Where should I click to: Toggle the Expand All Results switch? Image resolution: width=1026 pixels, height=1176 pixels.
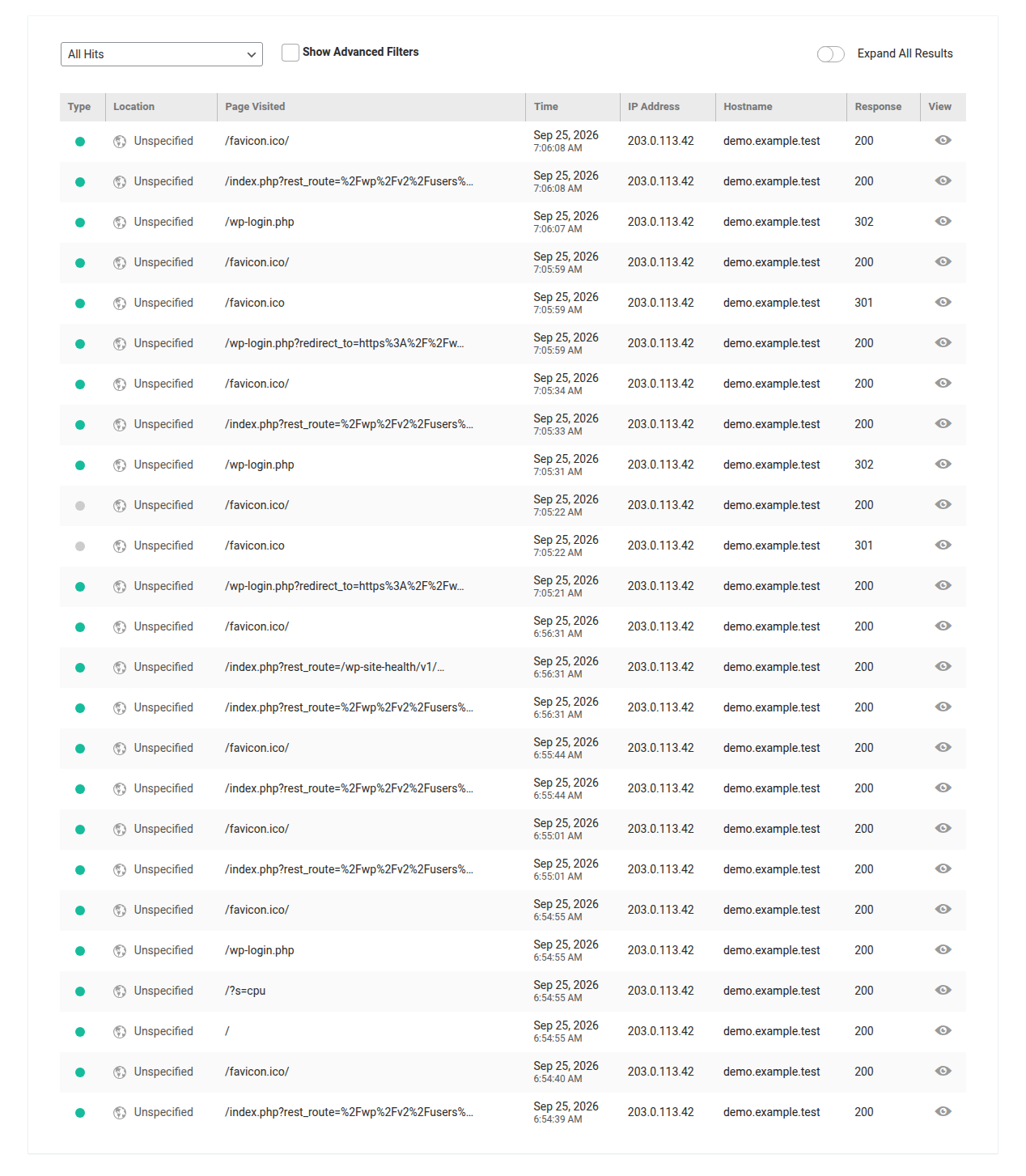831,54
